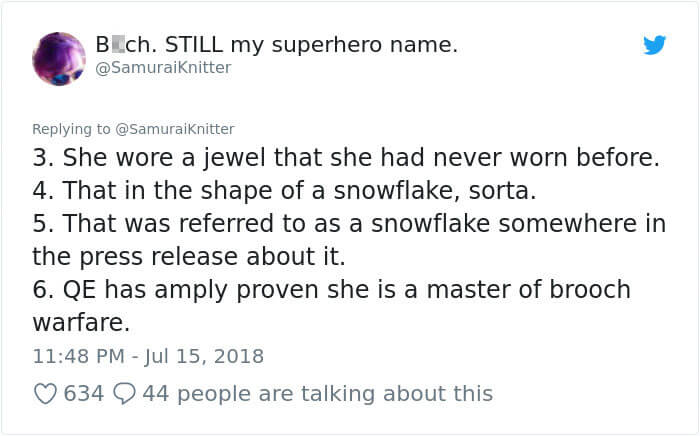Click the line starting "5. That was referred"
Viewport: 700px width, 436px height.
(350, 223)
